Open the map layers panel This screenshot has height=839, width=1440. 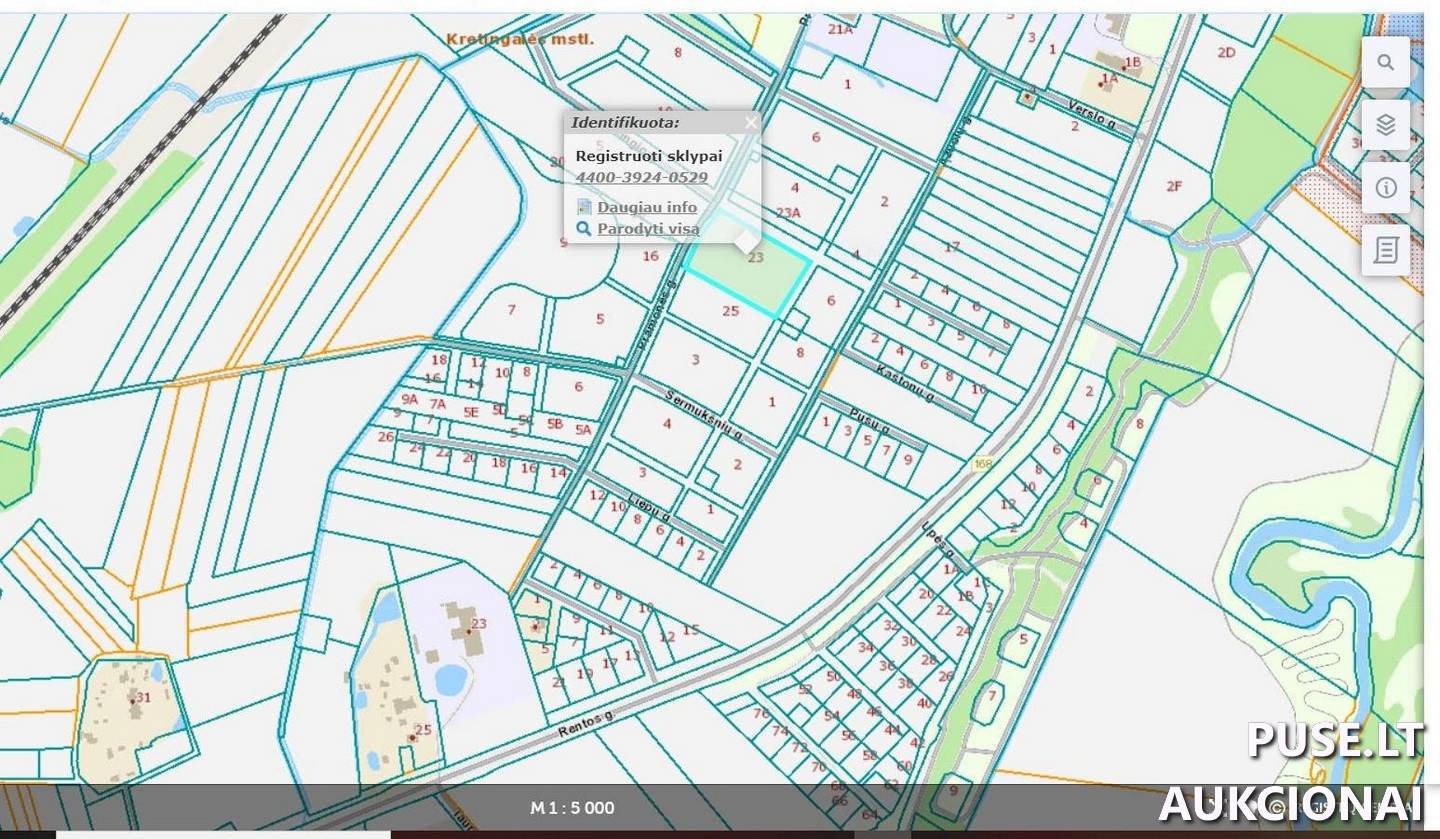[1385, 125]
